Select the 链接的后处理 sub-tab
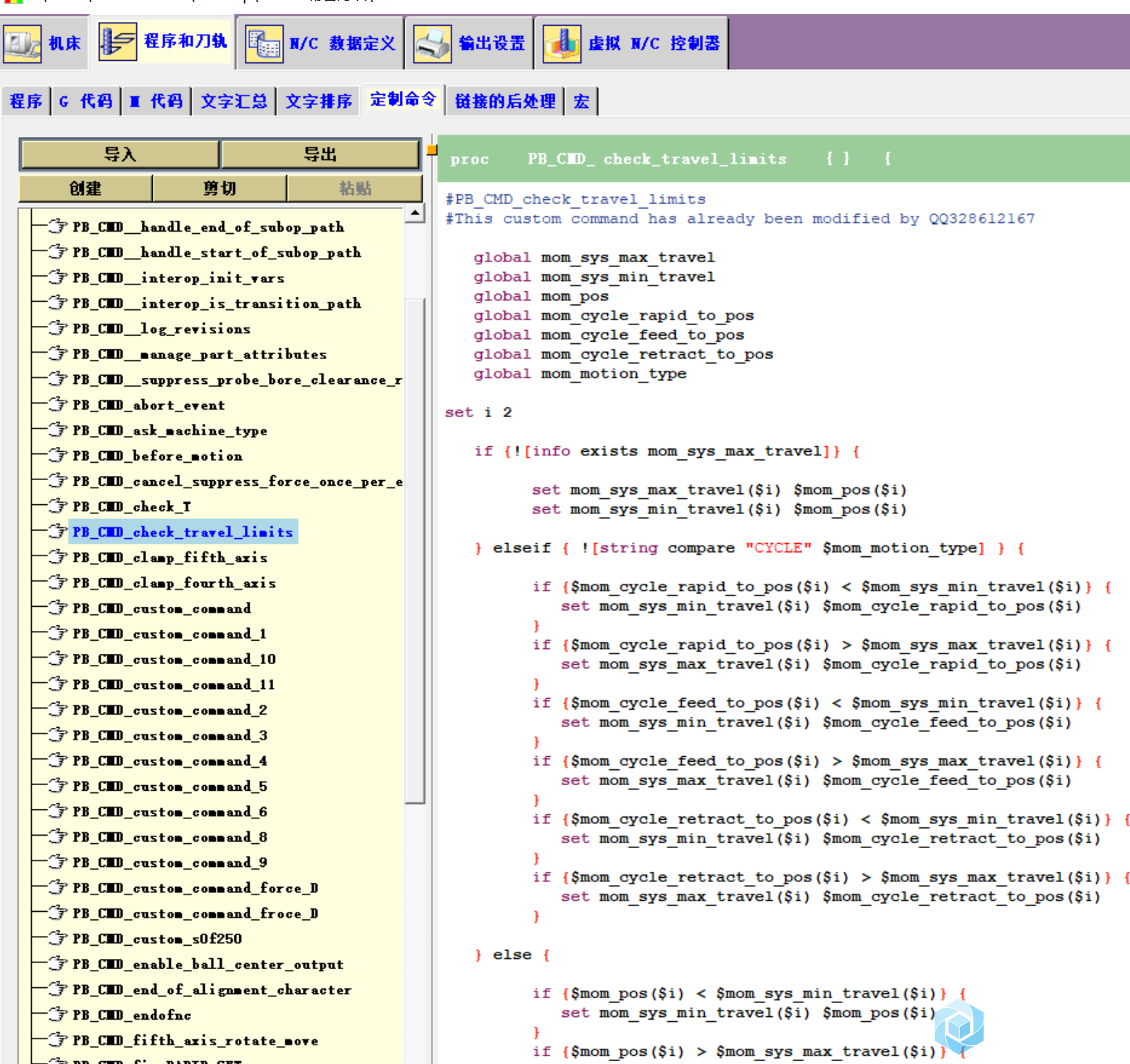1130x1064 pixels. (x=505, y=102)
